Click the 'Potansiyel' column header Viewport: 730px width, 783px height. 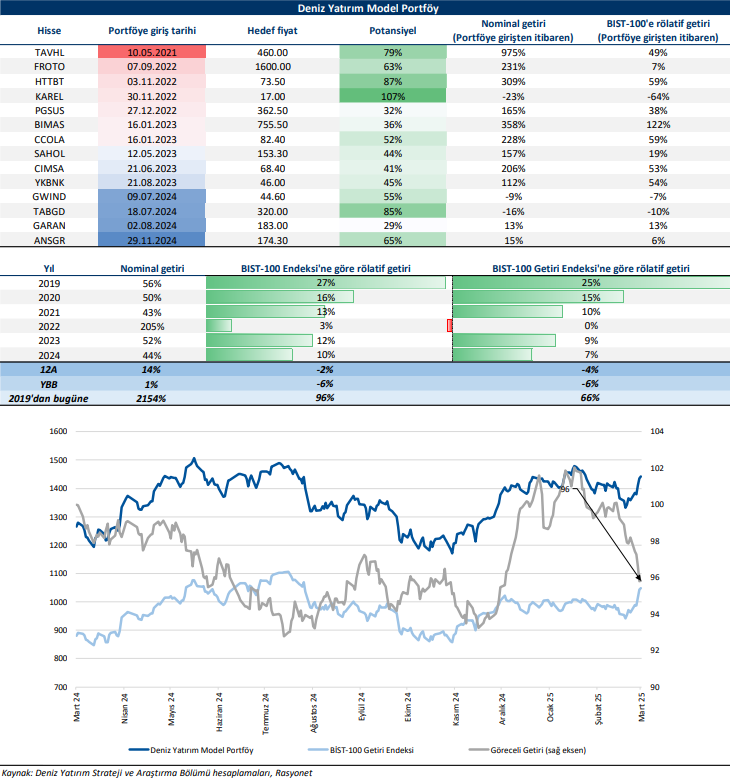coord(391,31)
